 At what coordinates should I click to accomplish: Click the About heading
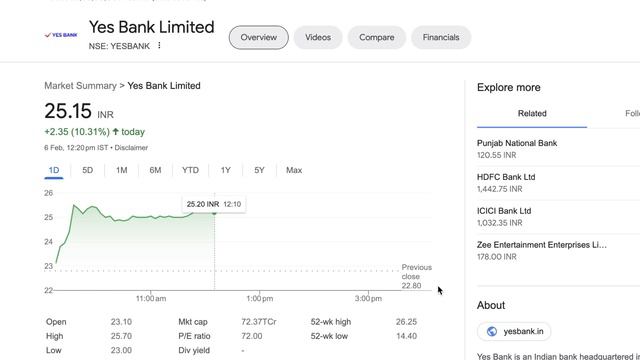pyautogui.click(x=491, y=305)
